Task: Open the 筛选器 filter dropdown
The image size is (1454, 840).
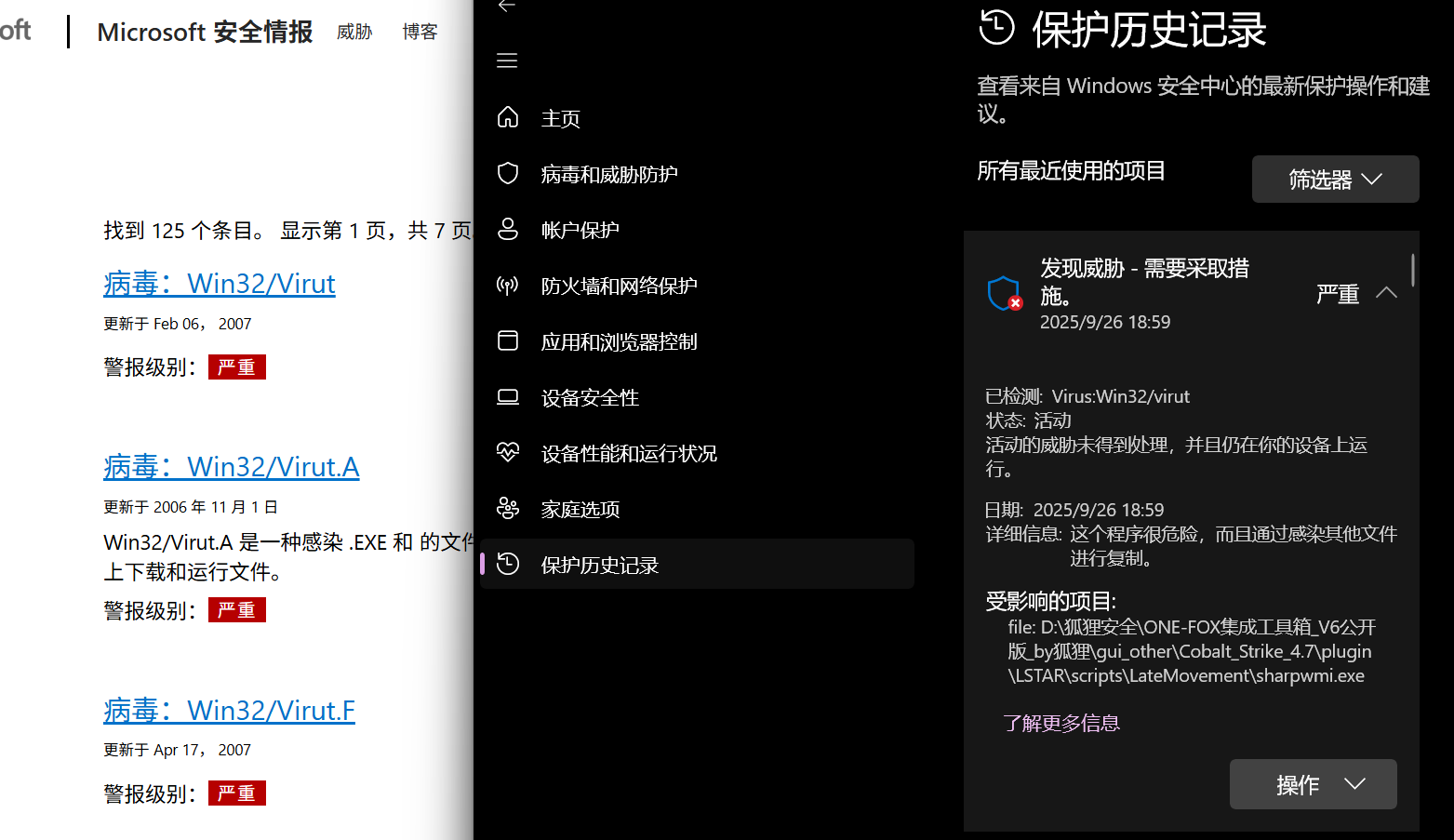Action: click(x=1335, y=179)
